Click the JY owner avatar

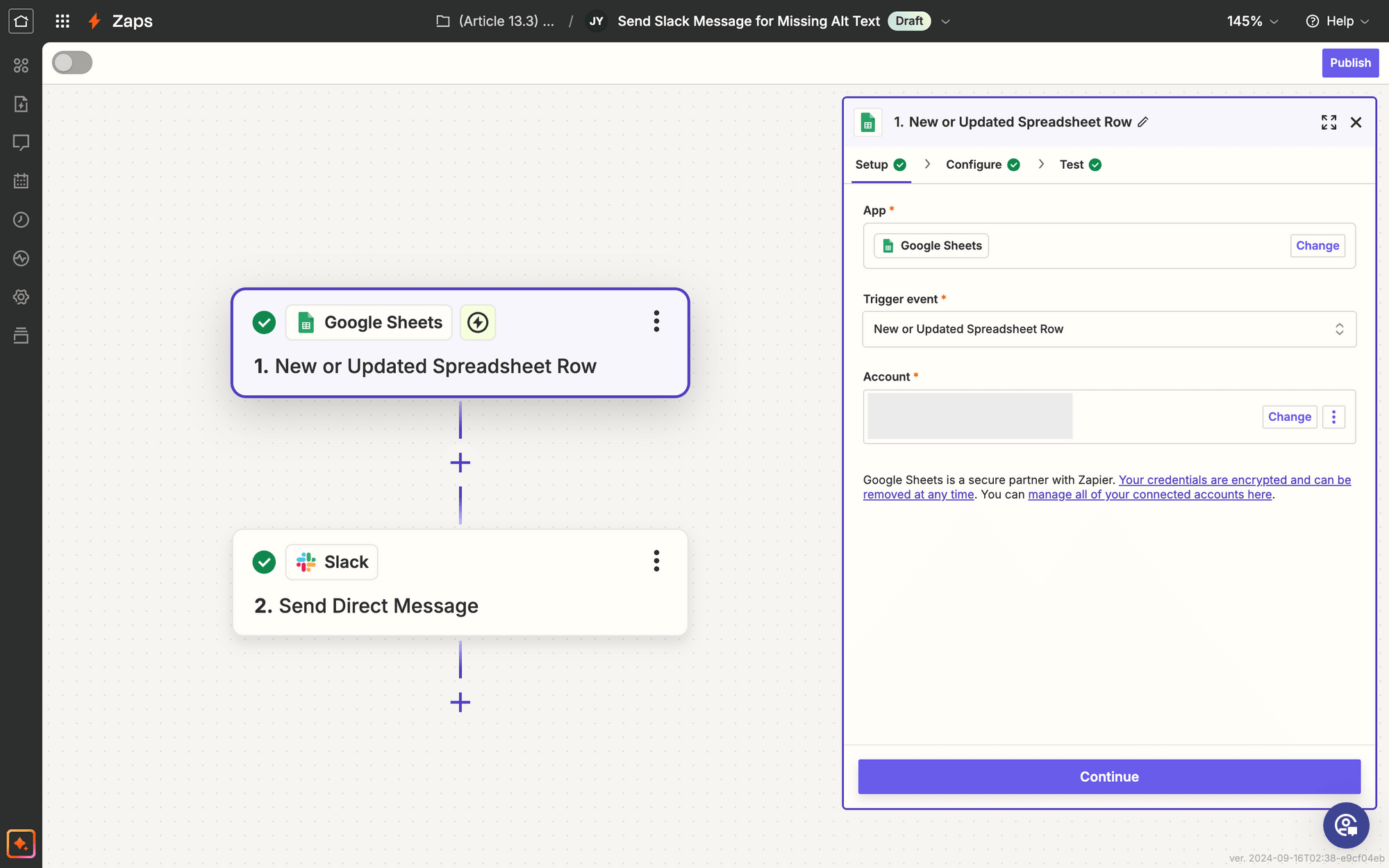click(596, 21)
